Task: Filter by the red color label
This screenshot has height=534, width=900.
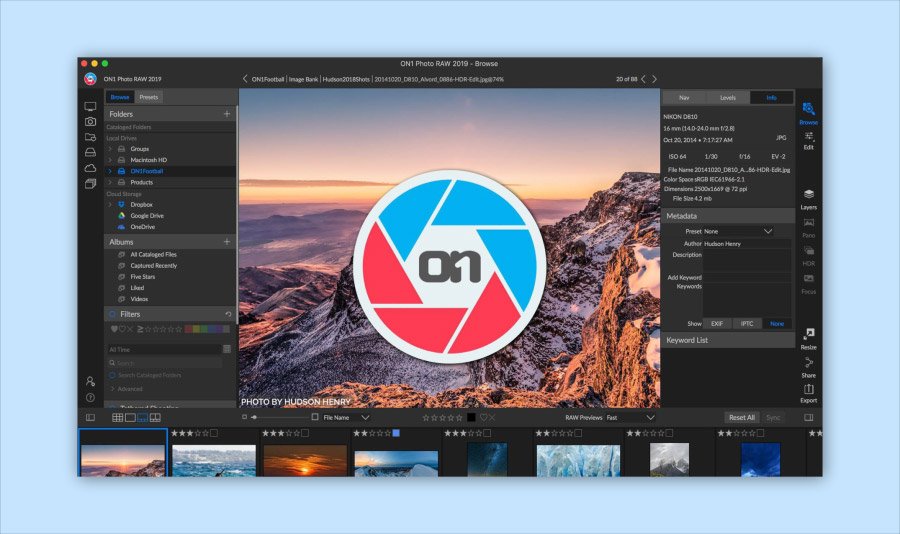Action: tap(188, 329)
